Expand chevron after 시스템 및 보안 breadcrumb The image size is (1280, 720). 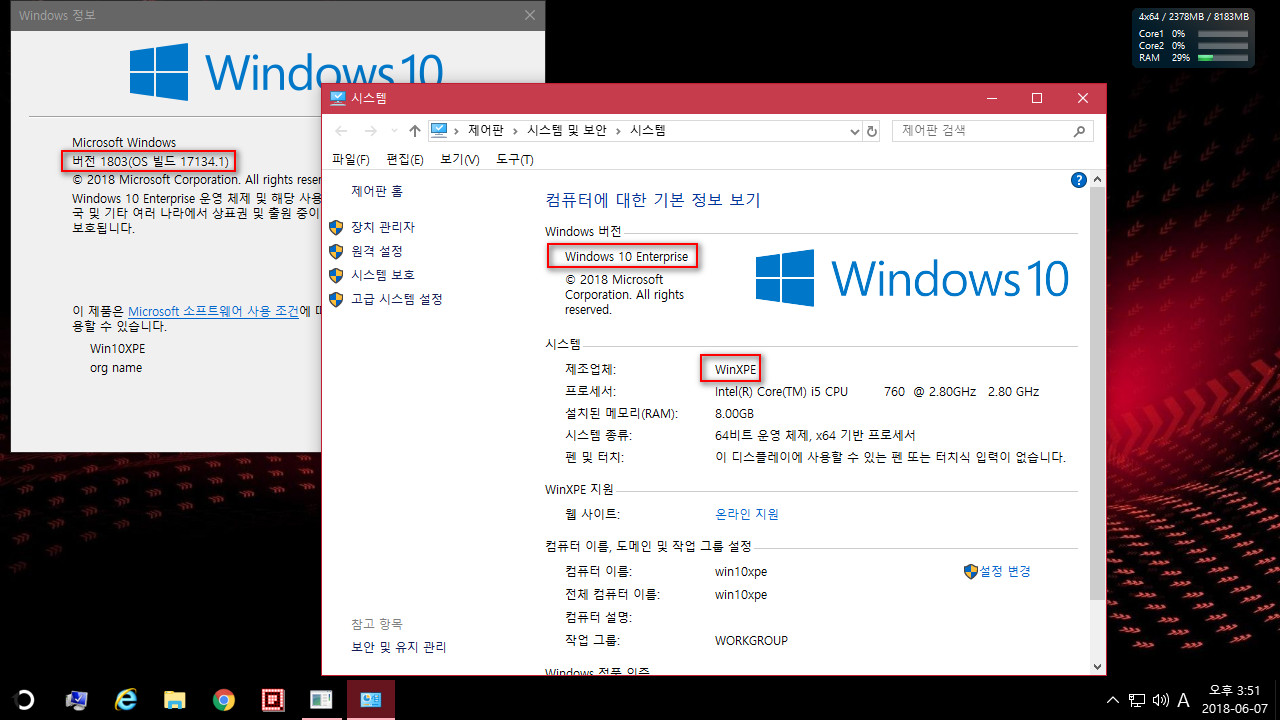[x=619, y=131]
